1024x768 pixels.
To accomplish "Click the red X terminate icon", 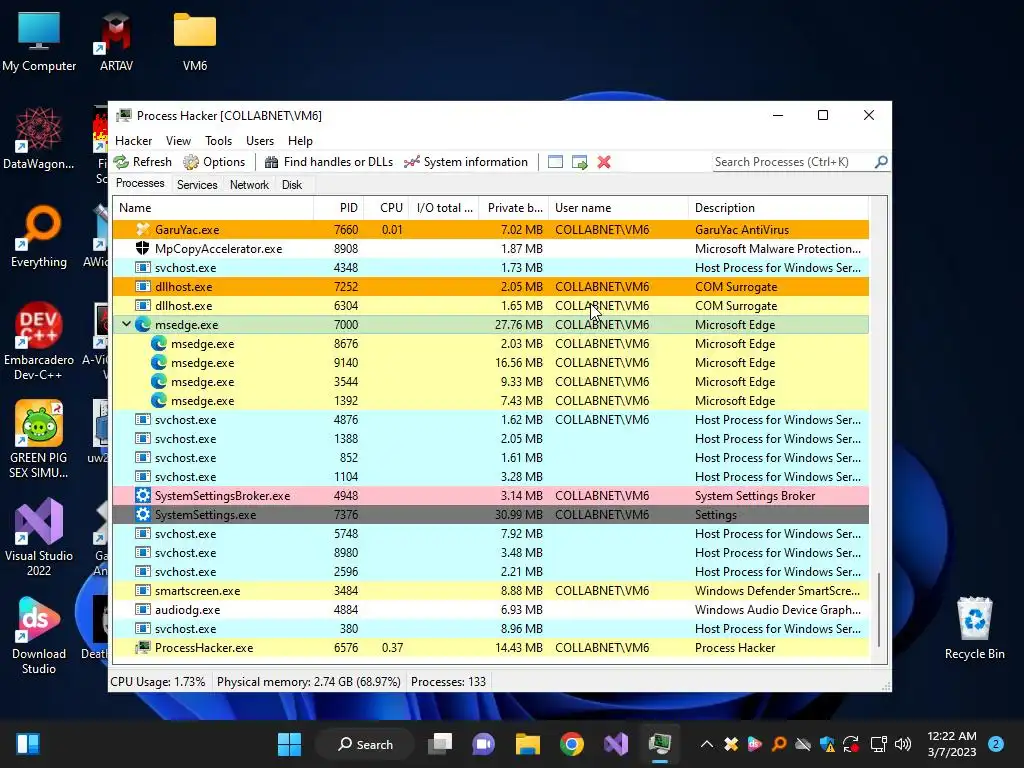I will pyautogui.click(x=604, y=162).
